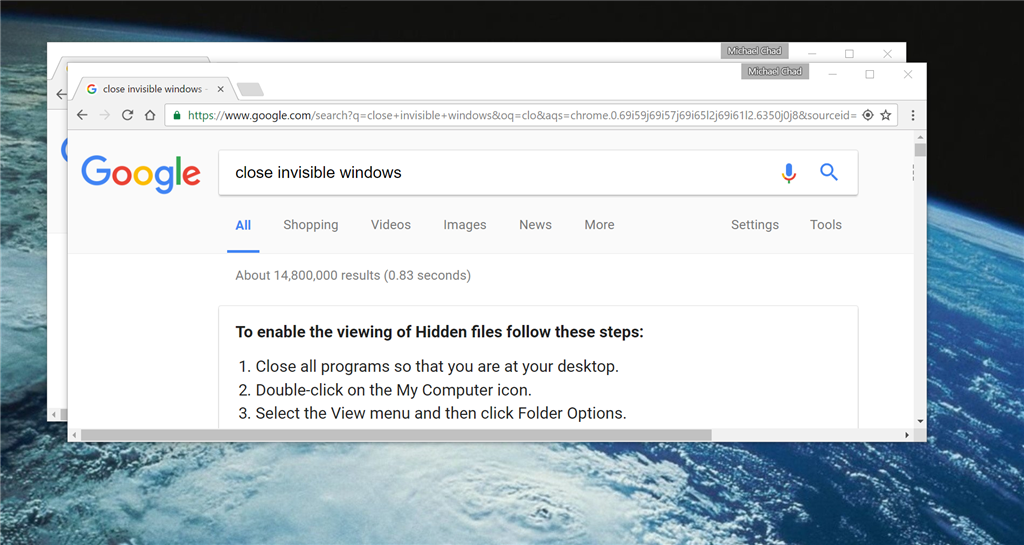
Task: Minimize the front Chrome window
Action: point(833,74)
